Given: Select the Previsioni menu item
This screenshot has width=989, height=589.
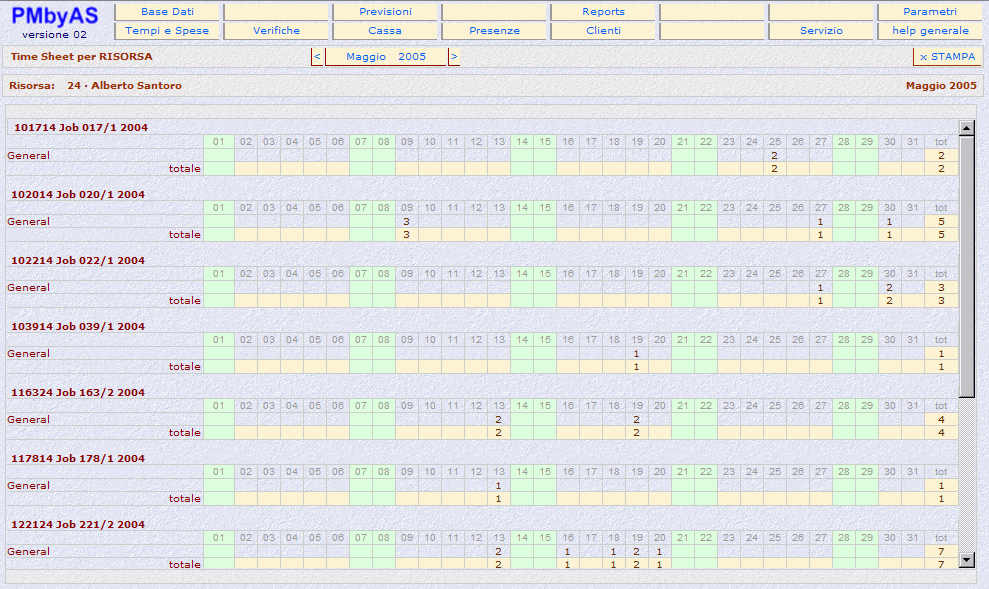Looking at the screenshot, I should click(x=385, y=12).
